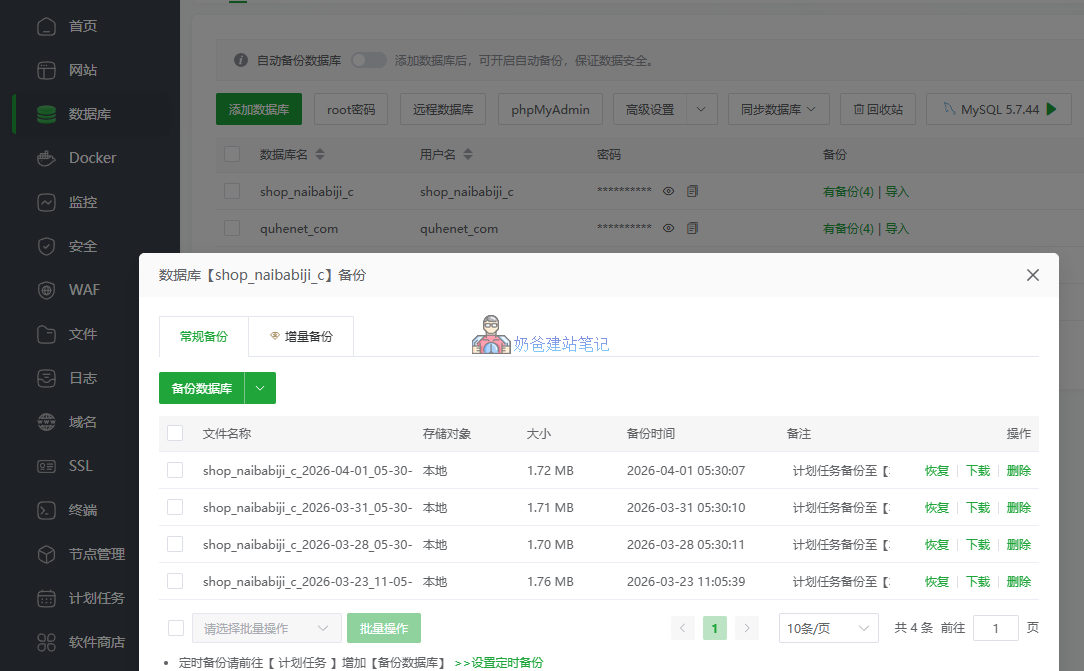The height and width of the screenshot is (671, 1084).
Task: Download the 2026-03-28 backup via 下载 link
Action: [x=977, y=544]
